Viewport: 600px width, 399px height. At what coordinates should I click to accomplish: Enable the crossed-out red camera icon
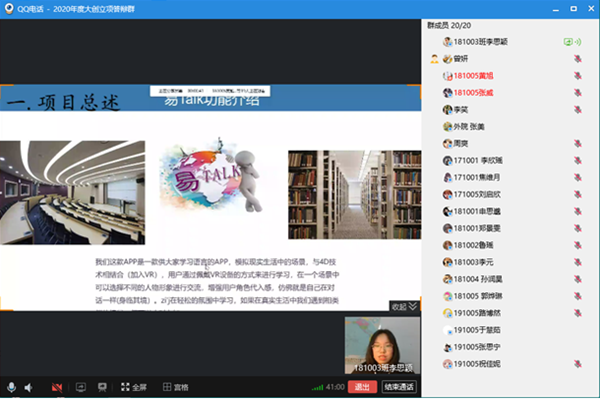pyautogui.click(x=57, y=388)
